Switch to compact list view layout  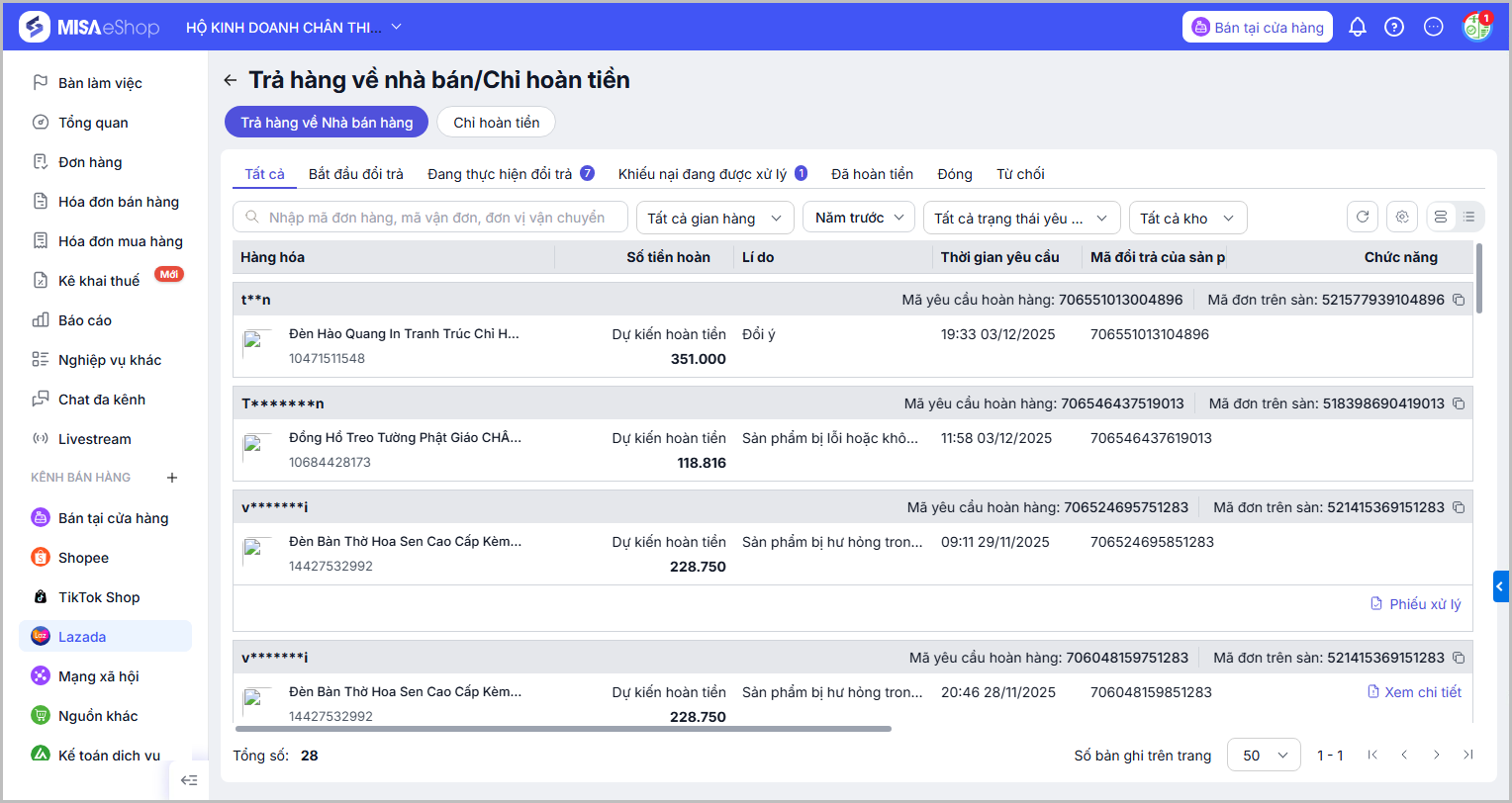pos(1469,218)
